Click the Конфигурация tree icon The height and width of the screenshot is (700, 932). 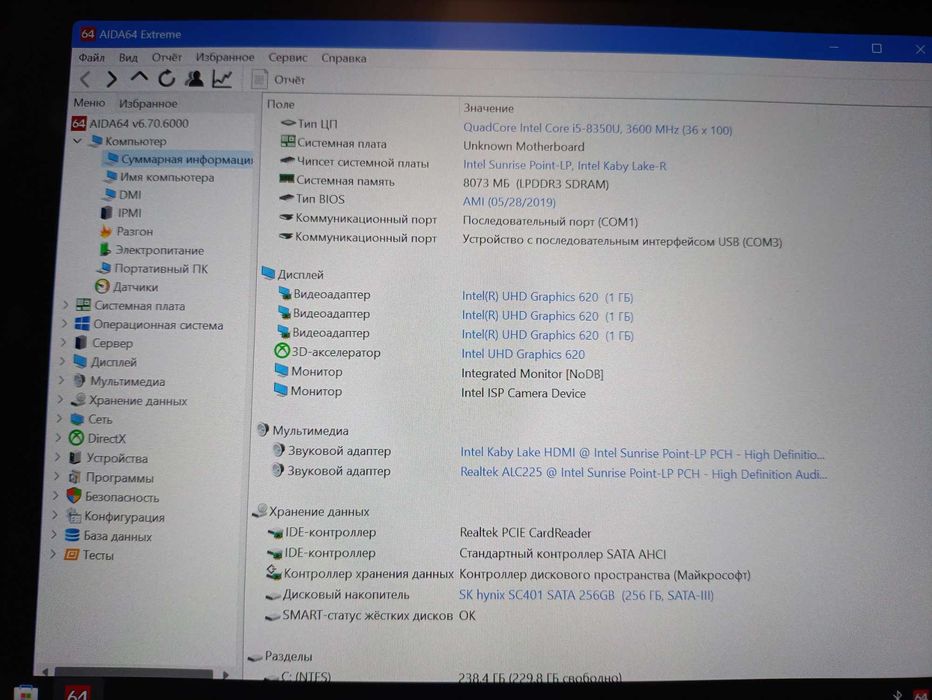(73, 516)
